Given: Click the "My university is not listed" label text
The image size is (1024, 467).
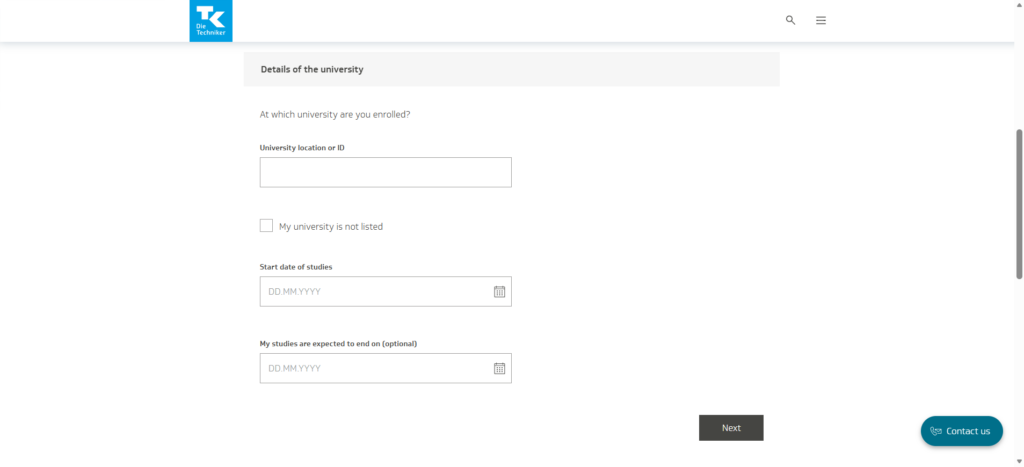Looking at the screenshot, I should [330, 227].
